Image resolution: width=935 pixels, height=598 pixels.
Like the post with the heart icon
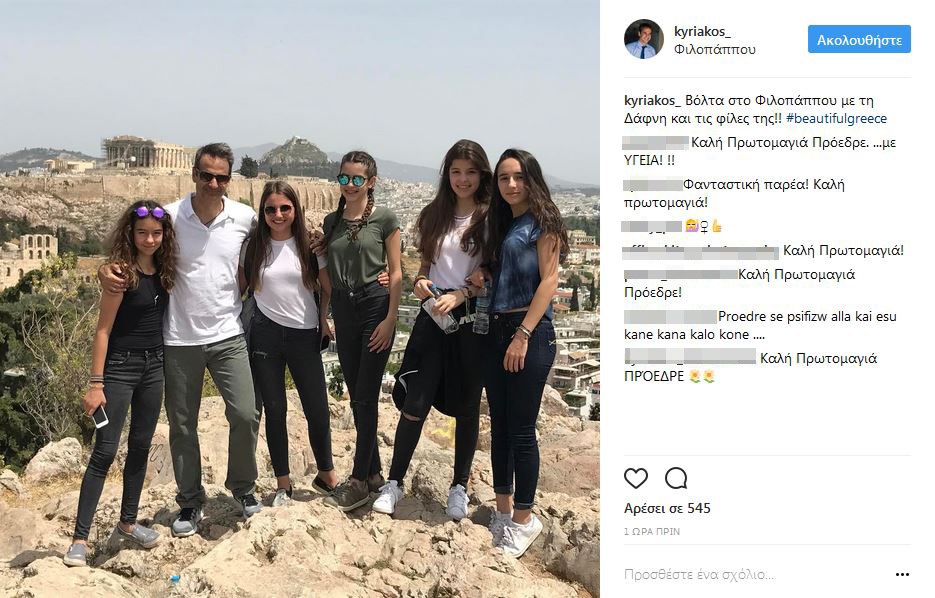(x=636, y=478)
